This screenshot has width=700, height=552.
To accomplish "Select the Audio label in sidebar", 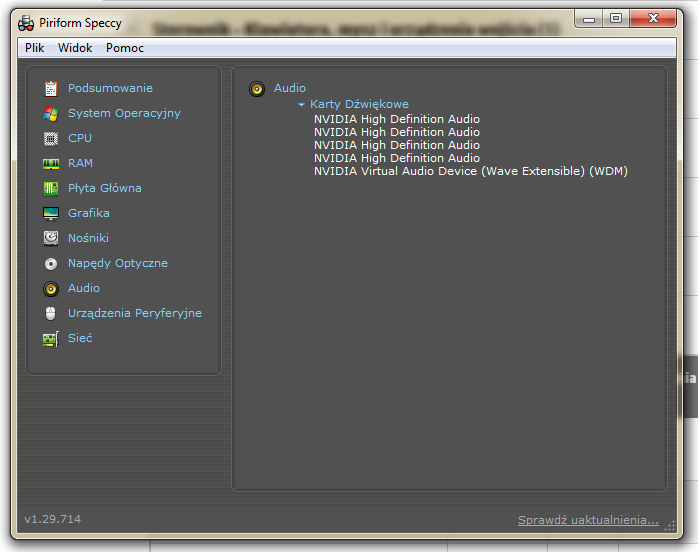I will pyautogui.click(x=84, y=288).
